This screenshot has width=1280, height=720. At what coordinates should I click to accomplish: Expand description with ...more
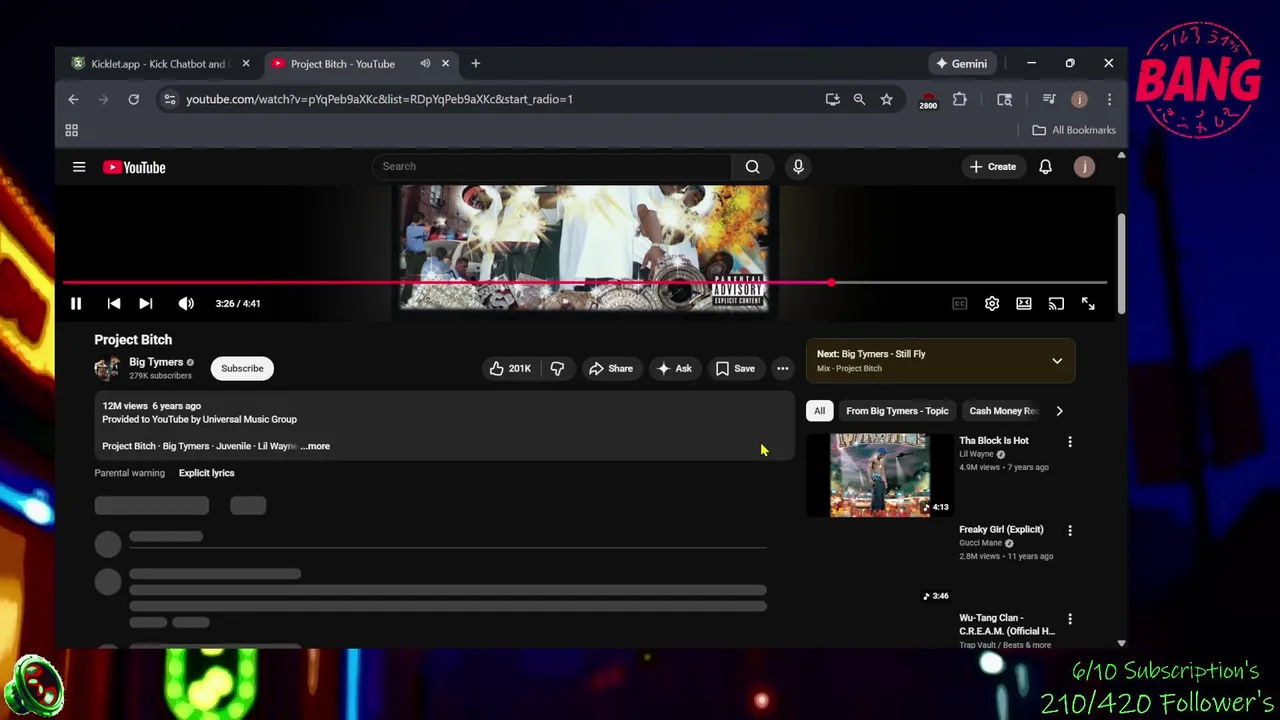[x=316, y=446]
